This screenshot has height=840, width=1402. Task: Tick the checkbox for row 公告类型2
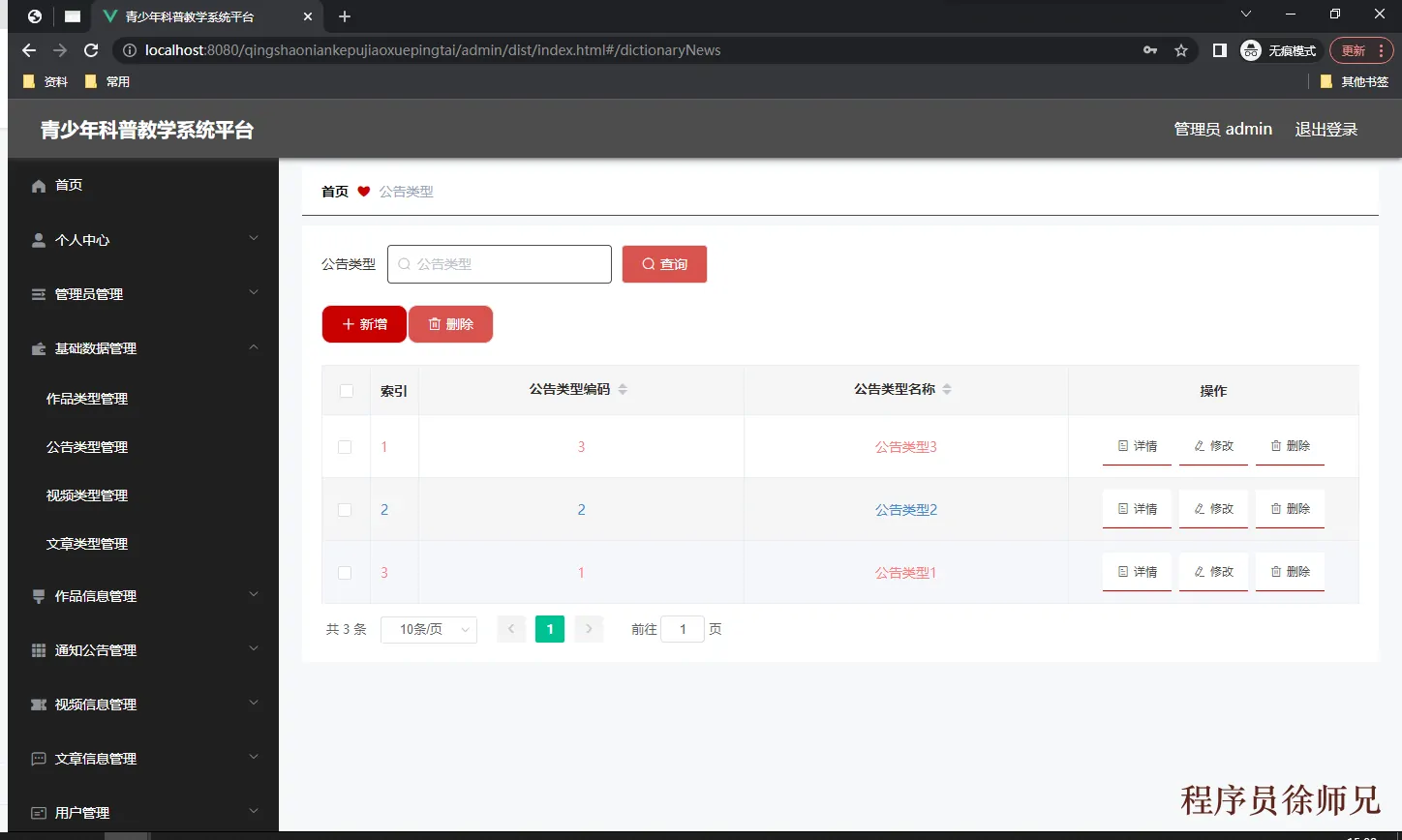(345, 510)
